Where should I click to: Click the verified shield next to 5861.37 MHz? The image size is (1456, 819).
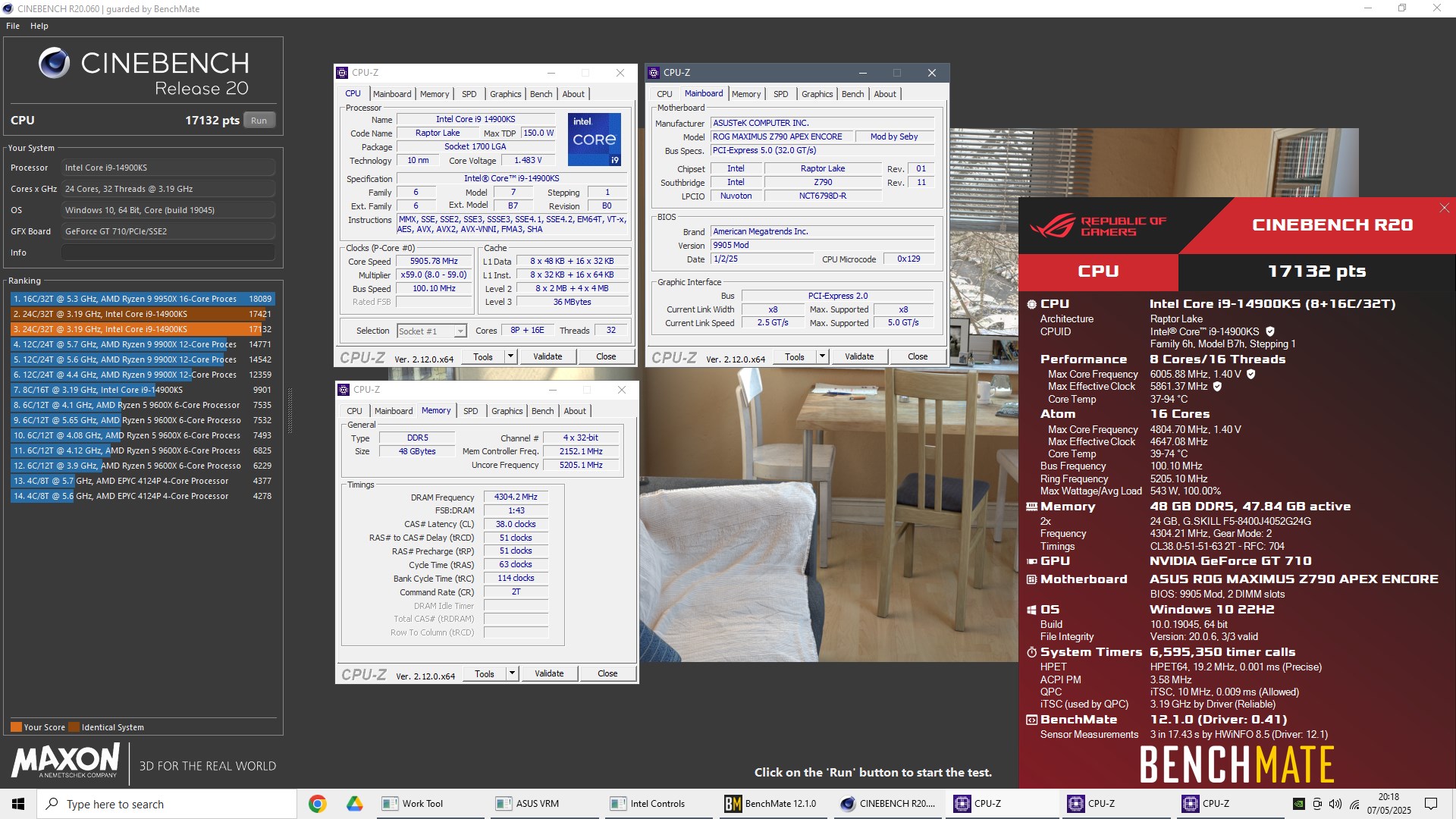(x=1217, y=387)
